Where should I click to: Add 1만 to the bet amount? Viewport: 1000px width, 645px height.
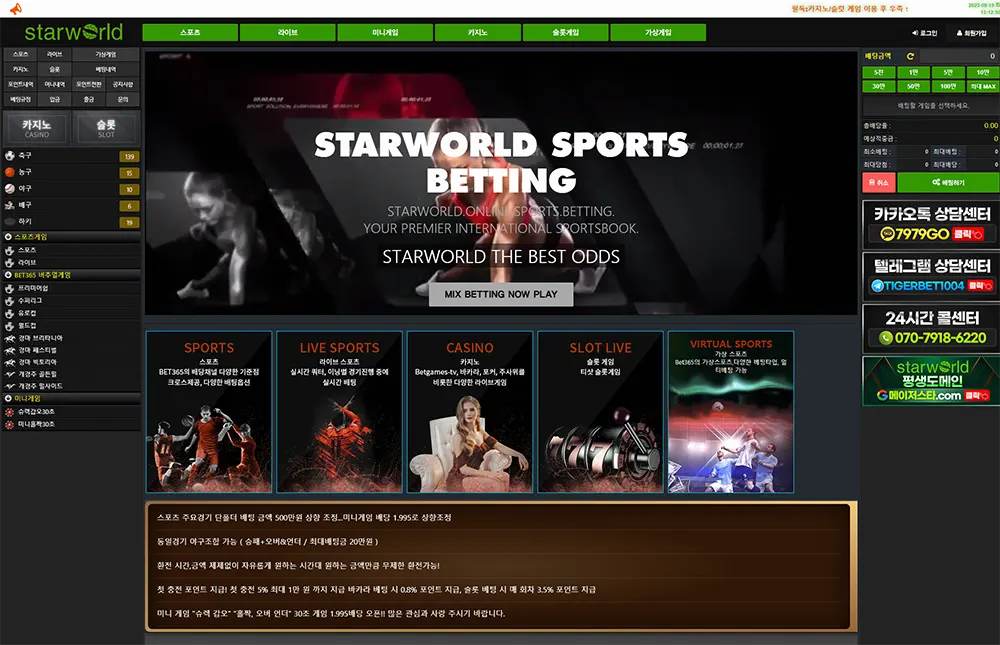point(913,73)
